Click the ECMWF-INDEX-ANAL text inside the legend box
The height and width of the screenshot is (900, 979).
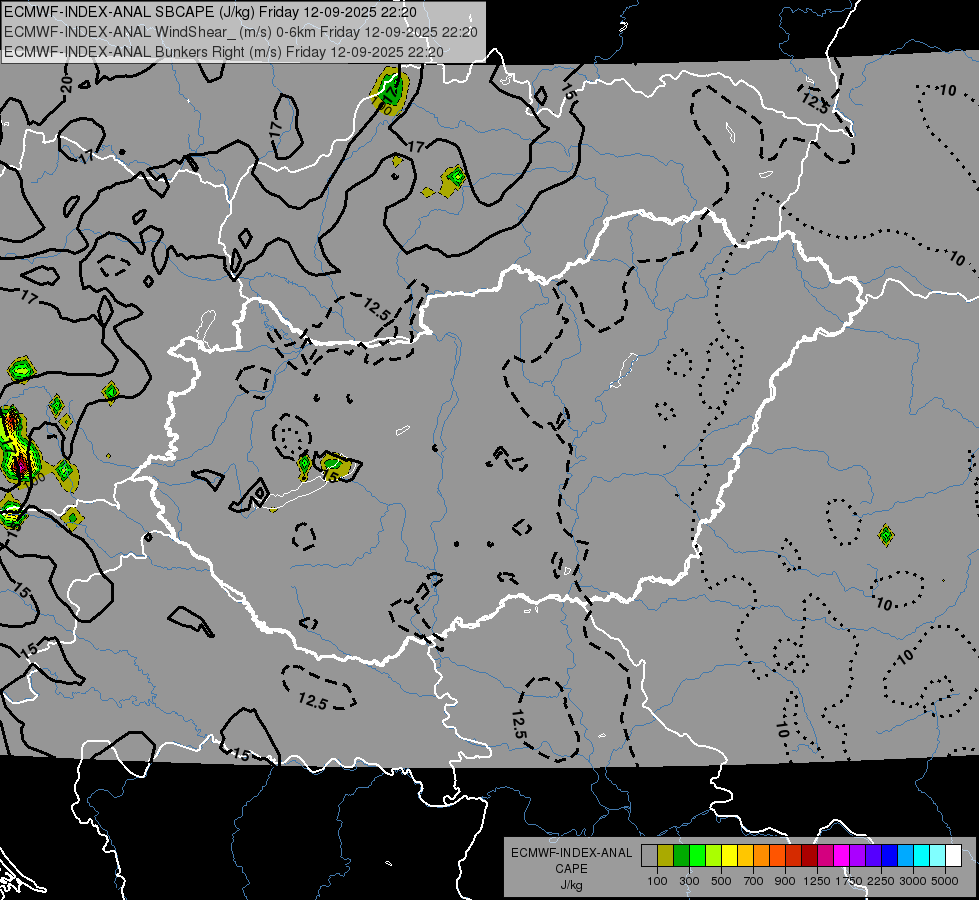point(571,853)
